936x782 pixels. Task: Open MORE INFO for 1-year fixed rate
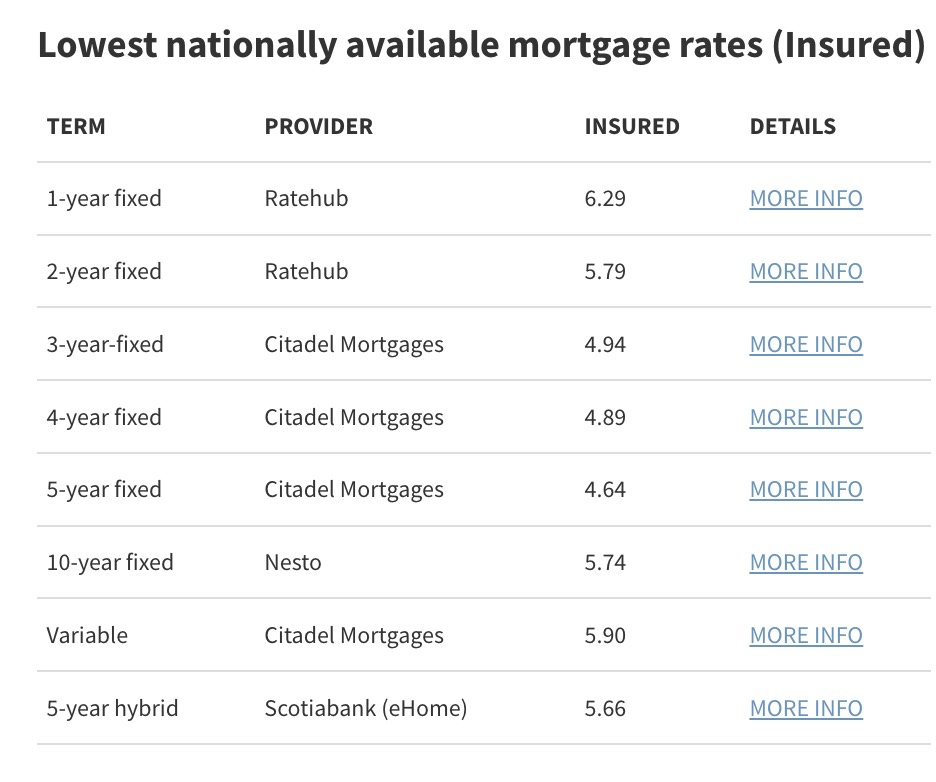coord(805,199)
